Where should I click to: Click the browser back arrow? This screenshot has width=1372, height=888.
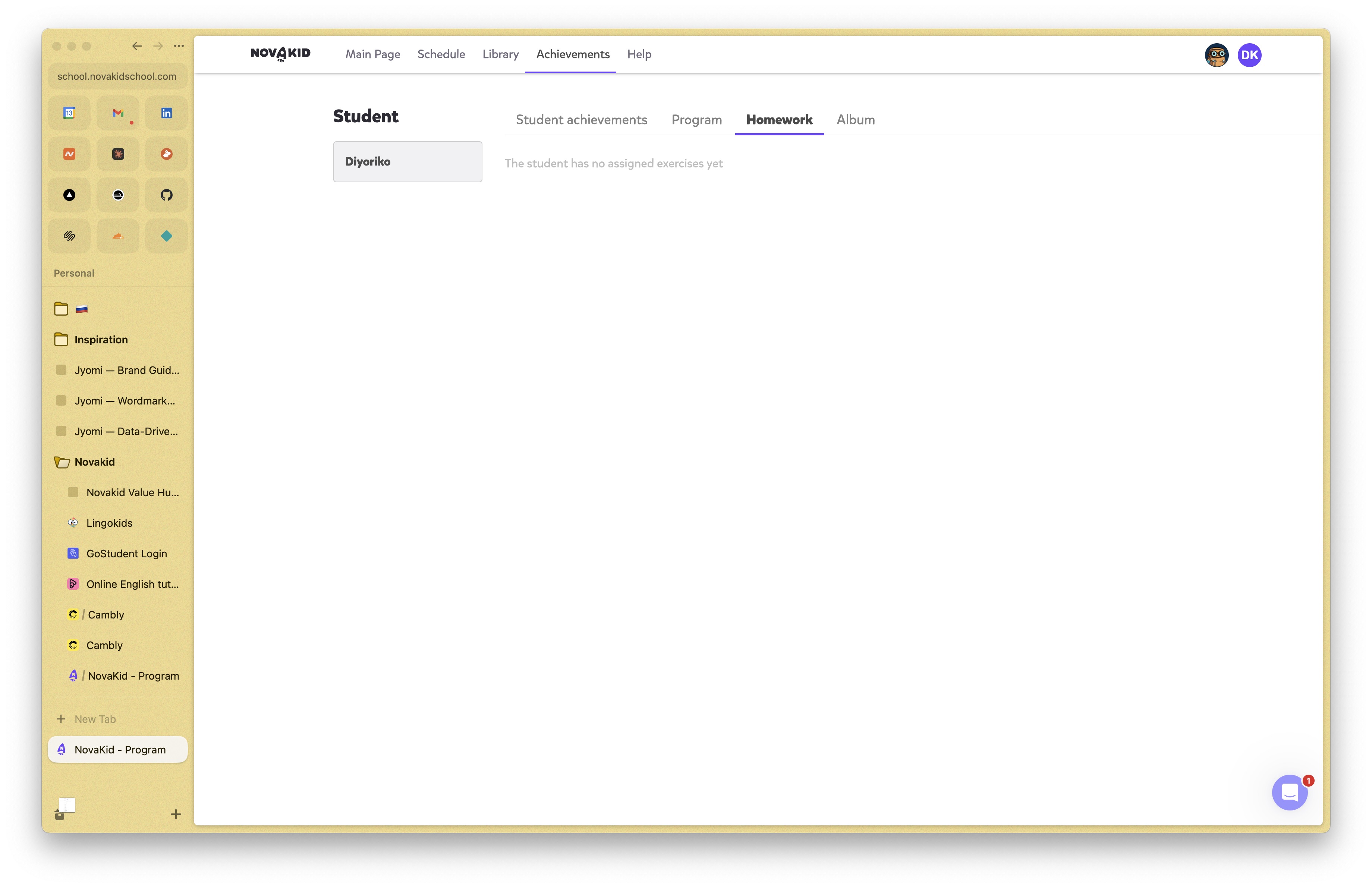click(x=136, y=46)
